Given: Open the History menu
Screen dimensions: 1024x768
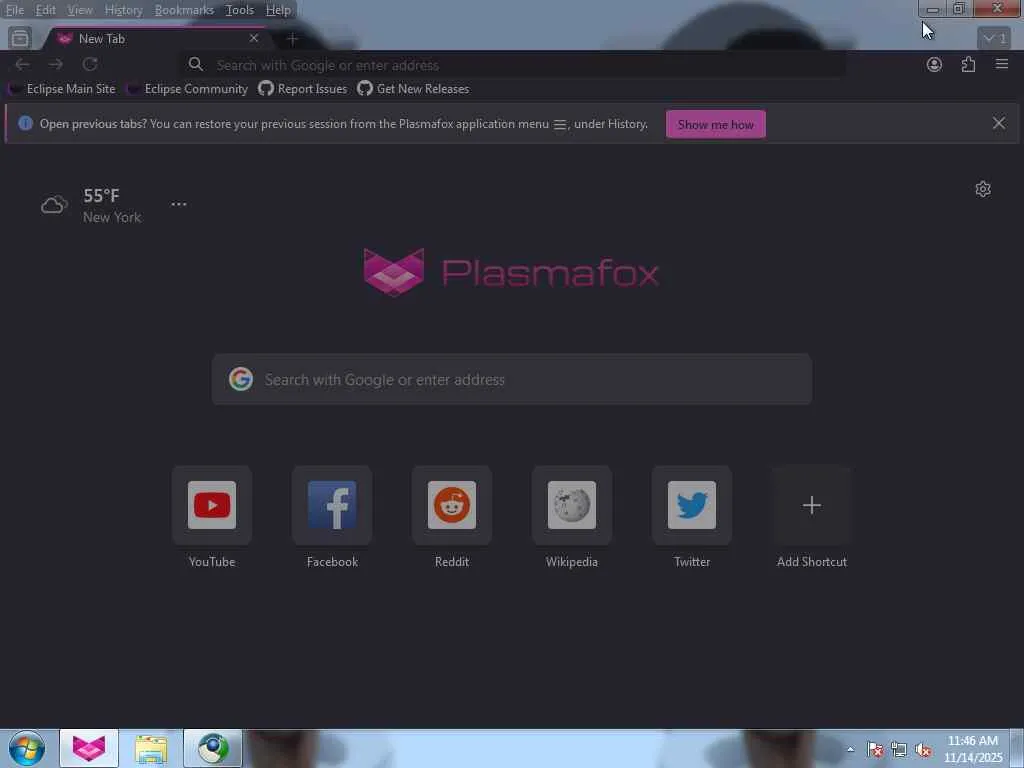Looking at the screenshot, I should tap(123, 10).
